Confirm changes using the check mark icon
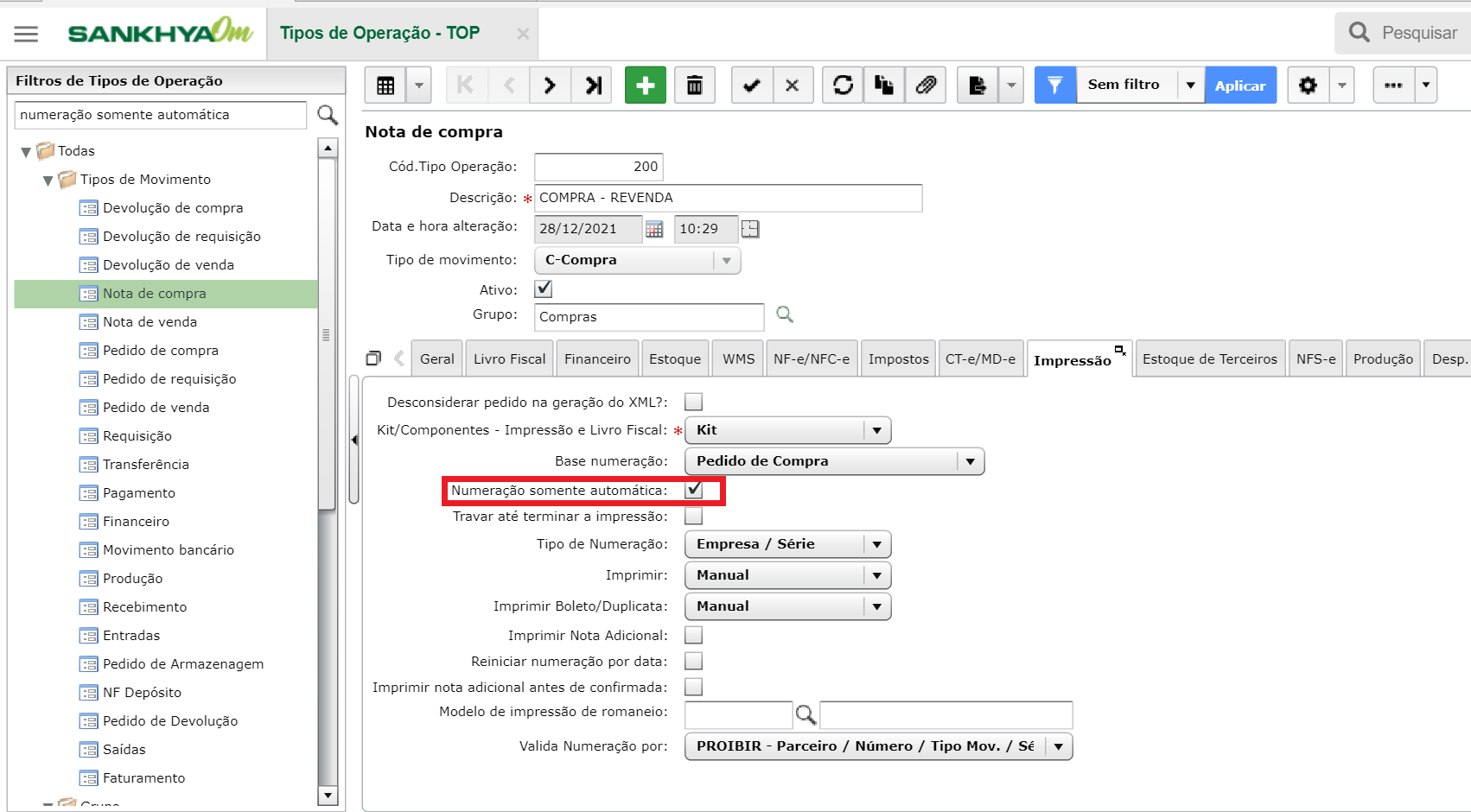The width and height of the screenshot is (1471, 812). (751, 85)
